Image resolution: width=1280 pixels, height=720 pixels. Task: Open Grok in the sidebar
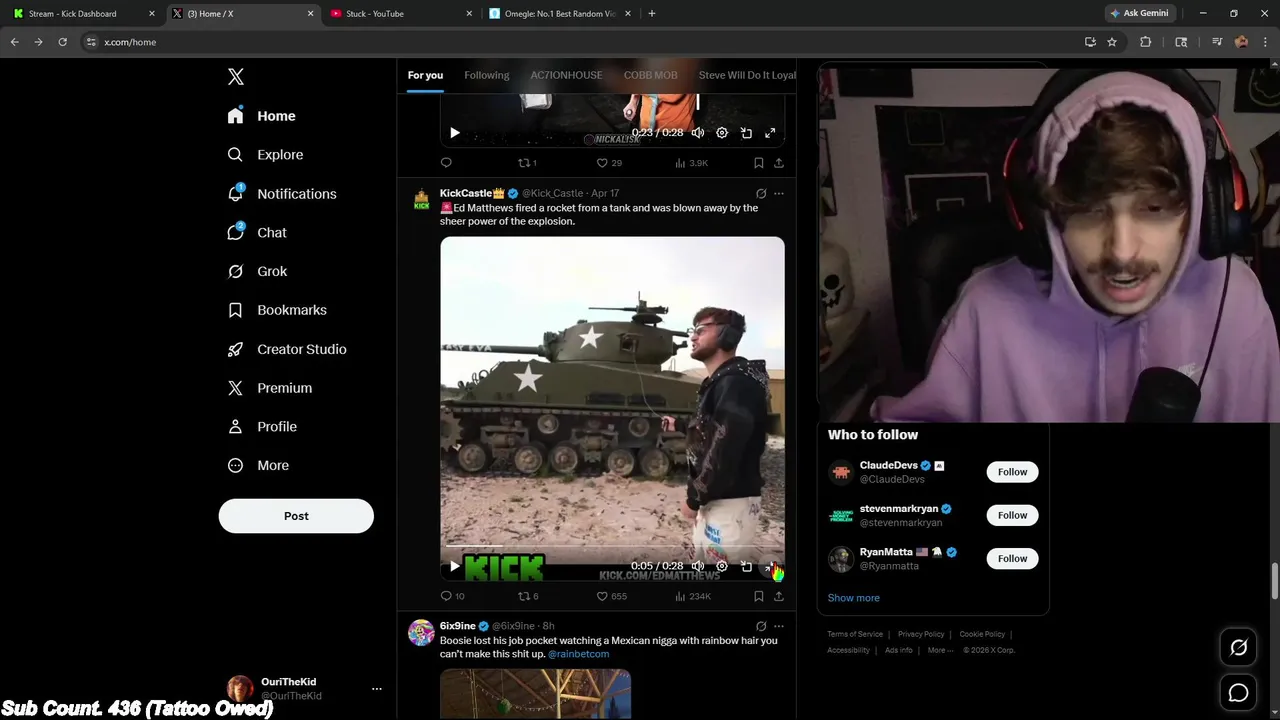[x=257, y=271]
